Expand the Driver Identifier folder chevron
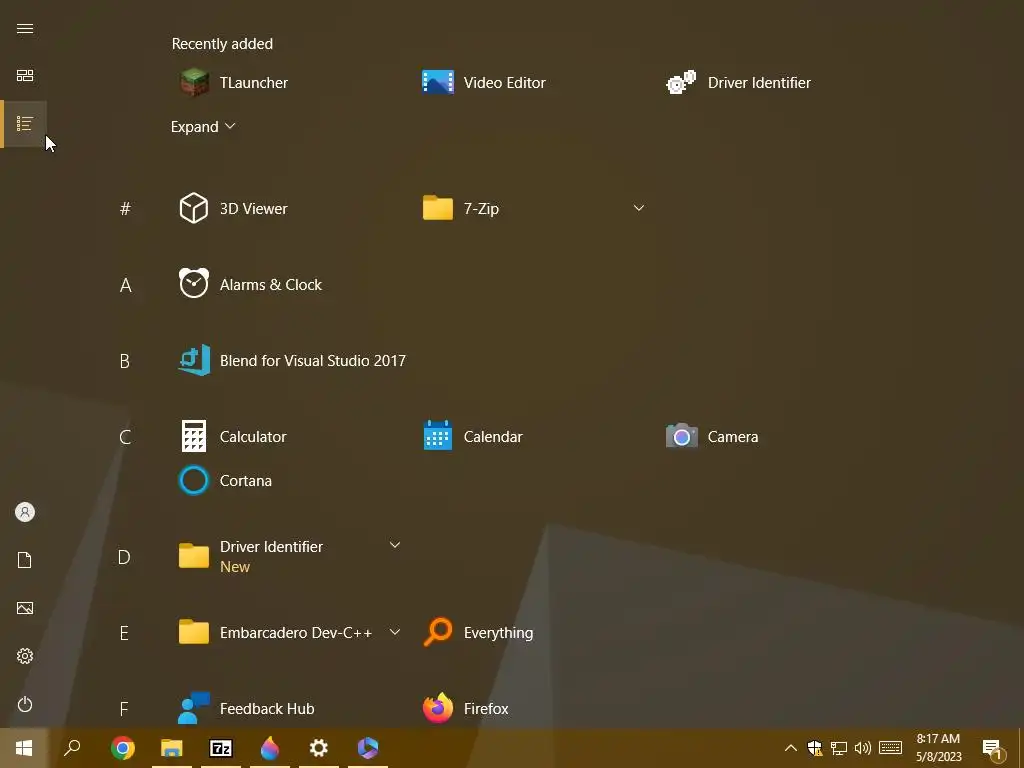Screen dimensions: 1024x768 click(x=394, y=545)
